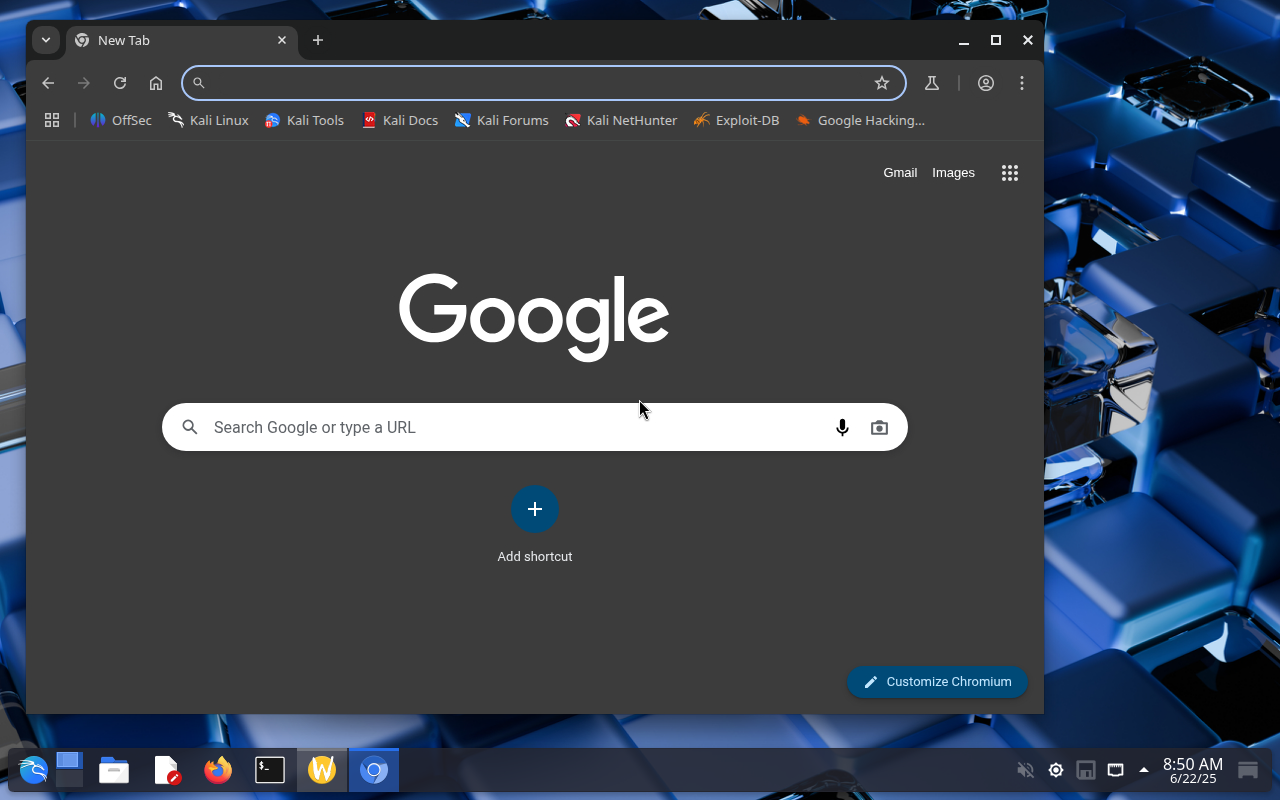Open the Google Hacking bookmark

pyautogui.click(x=860, y=120)
